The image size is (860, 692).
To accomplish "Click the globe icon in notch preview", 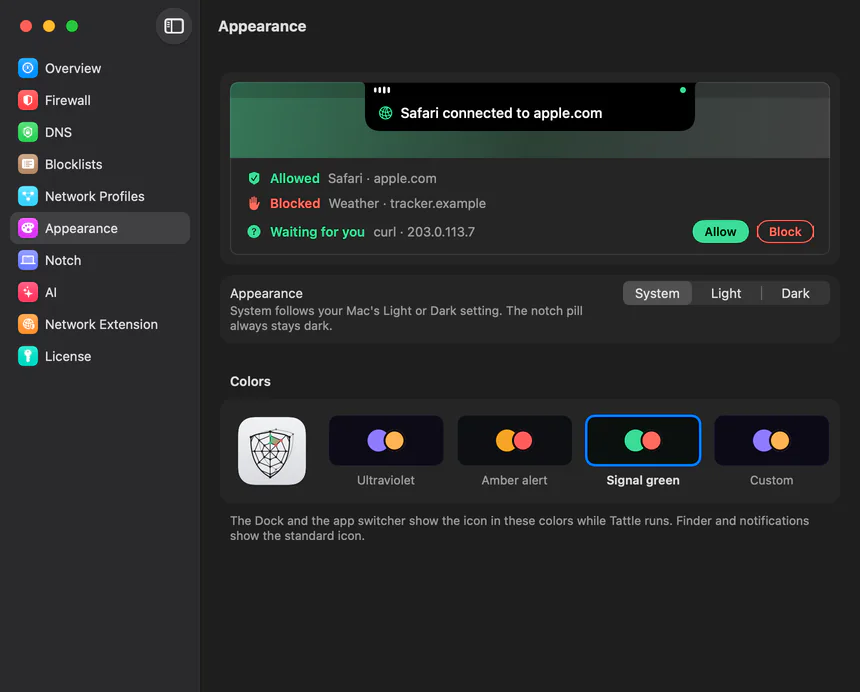I will pyautogui.click(x=386, y=113).
